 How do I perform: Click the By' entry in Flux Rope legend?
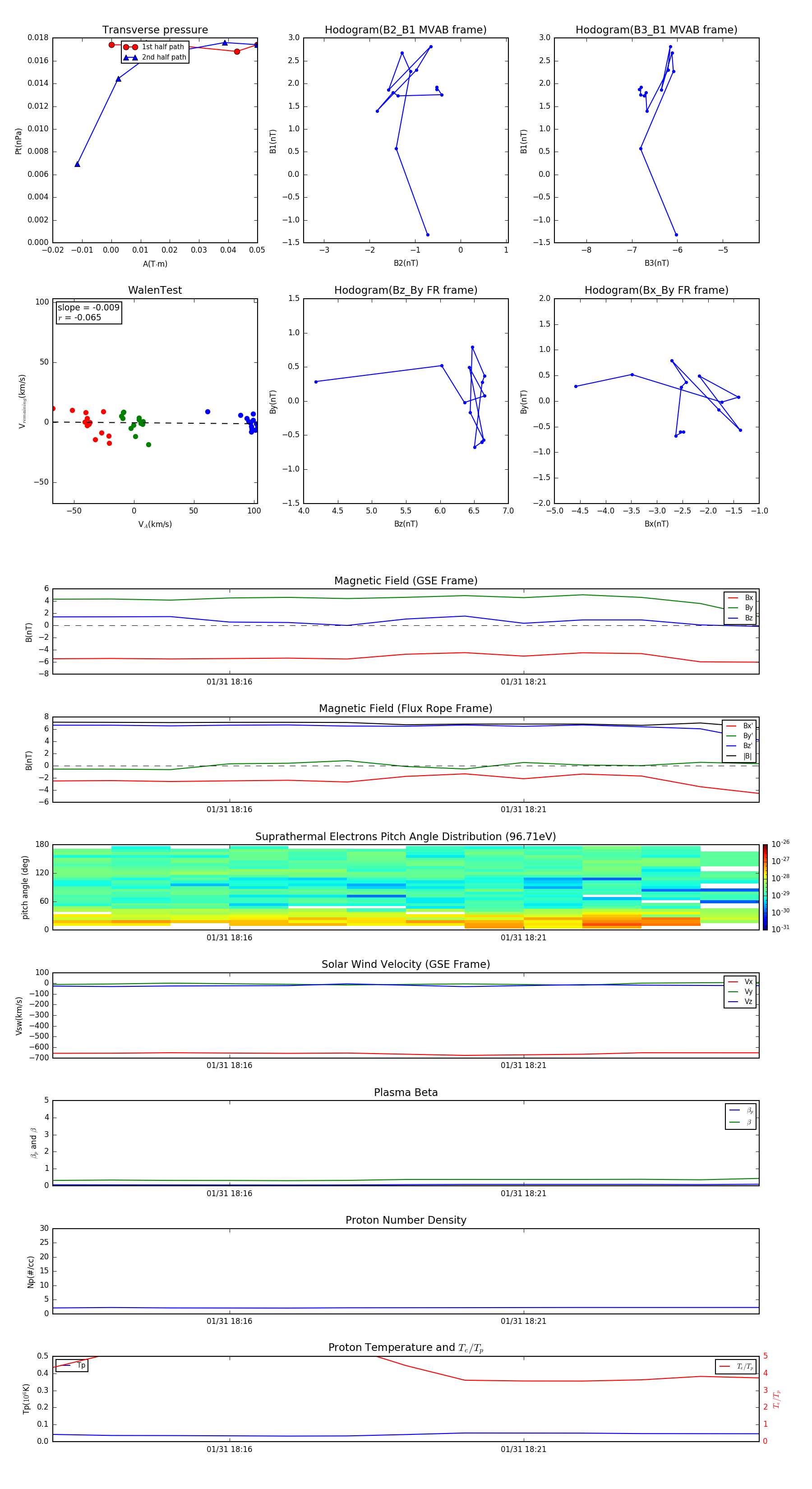pyautogui.click(x=740, y=736)
